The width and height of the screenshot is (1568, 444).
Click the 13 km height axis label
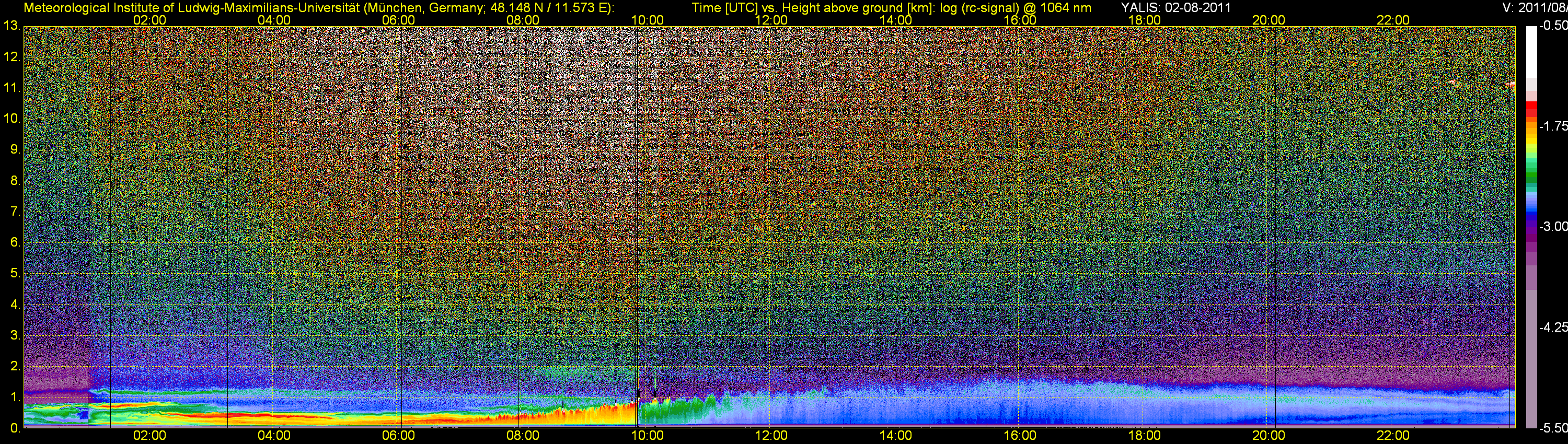tap(11, 26)
